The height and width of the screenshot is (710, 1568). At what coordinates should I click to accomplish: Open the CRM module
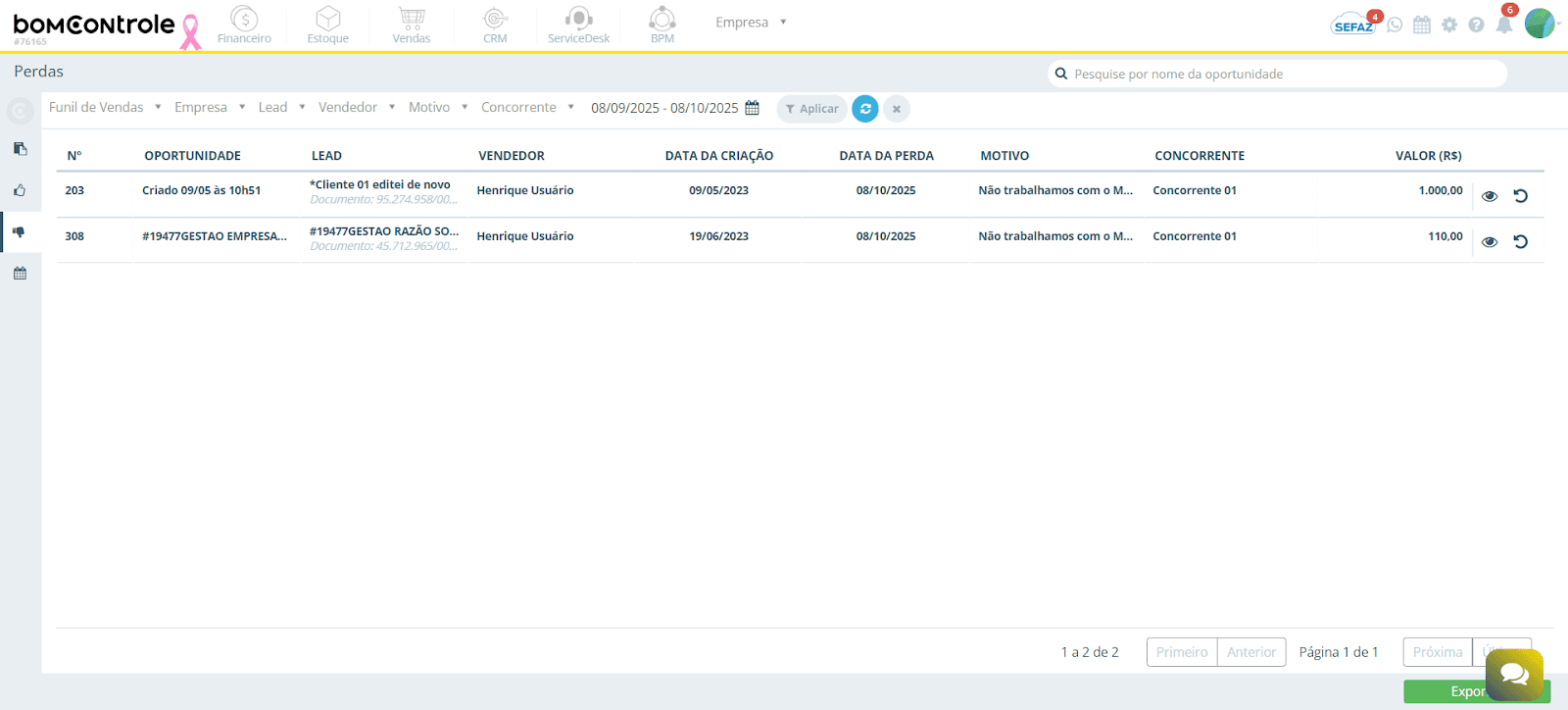click(x=495, y=25)
